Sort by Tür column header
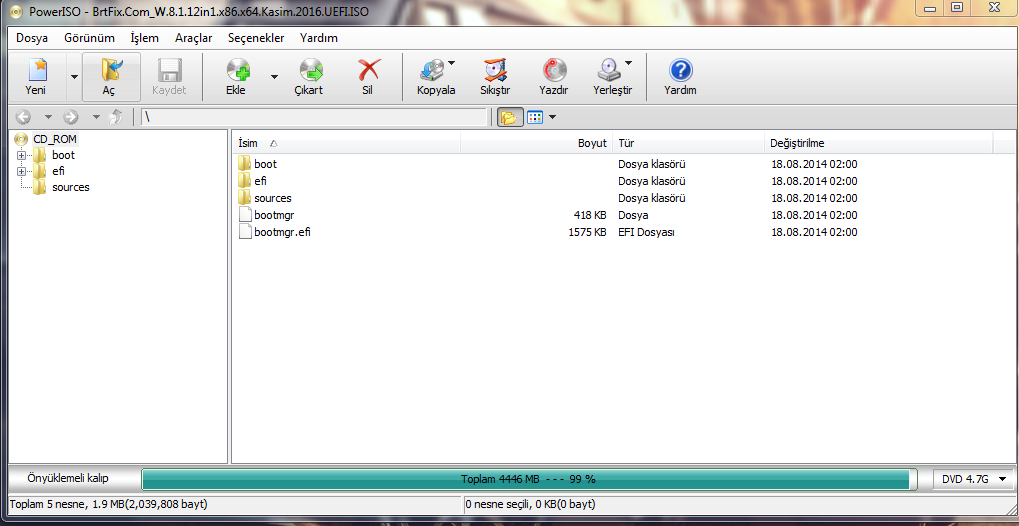 pos(689,143)
